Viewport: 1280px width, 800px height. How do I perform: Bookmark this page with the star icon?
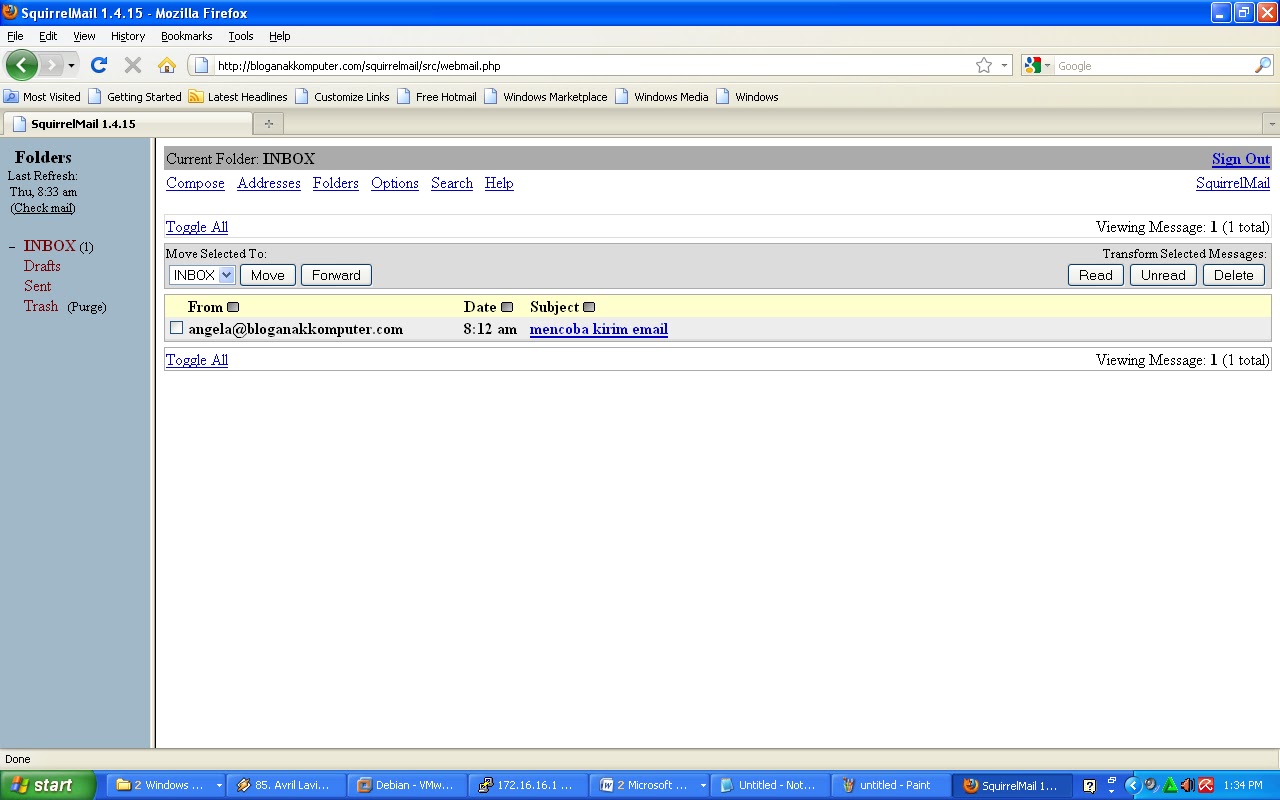tap(984, 65)
